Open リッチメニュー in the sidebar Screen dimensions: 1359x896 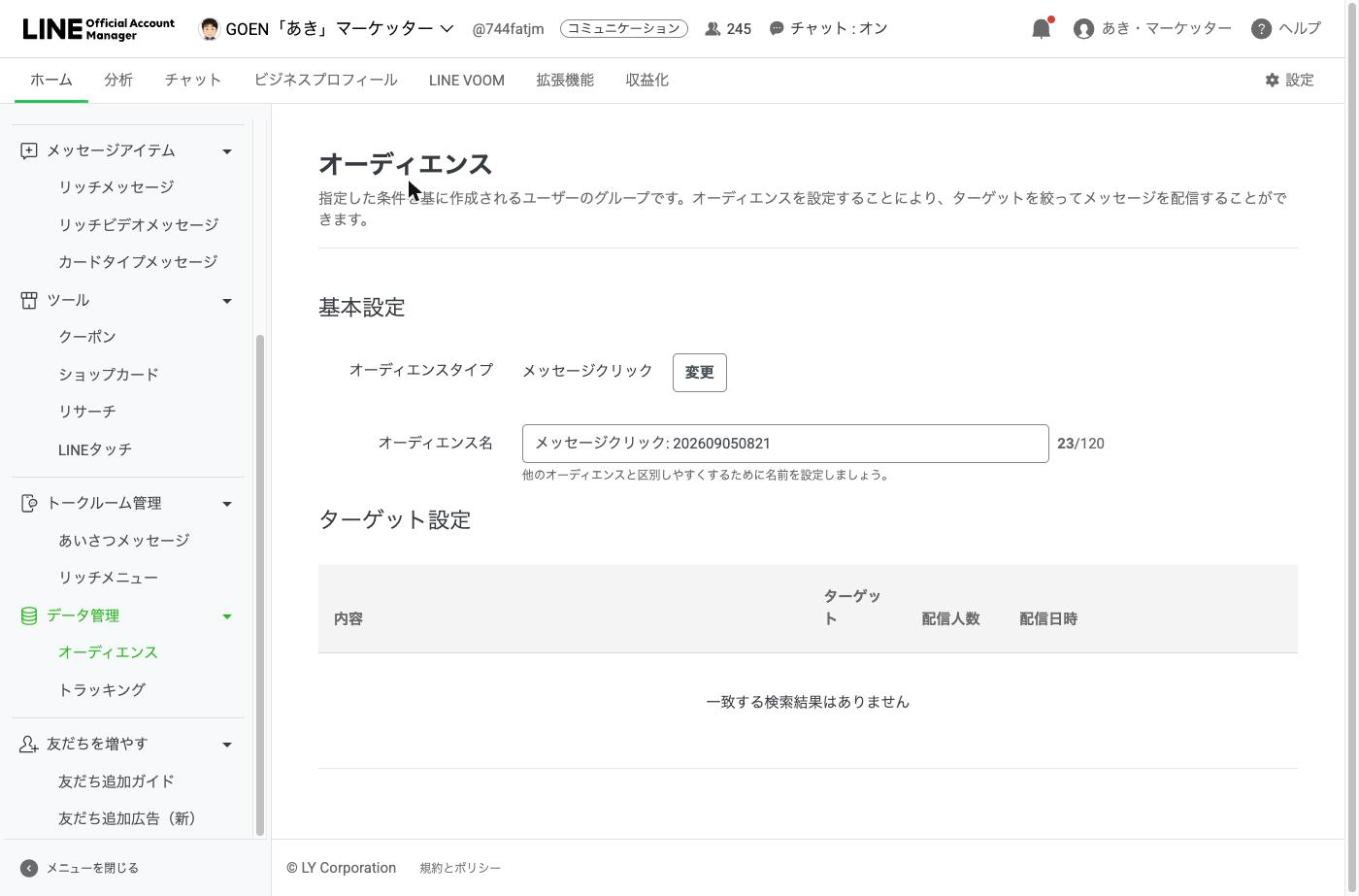tap(108, 578)
